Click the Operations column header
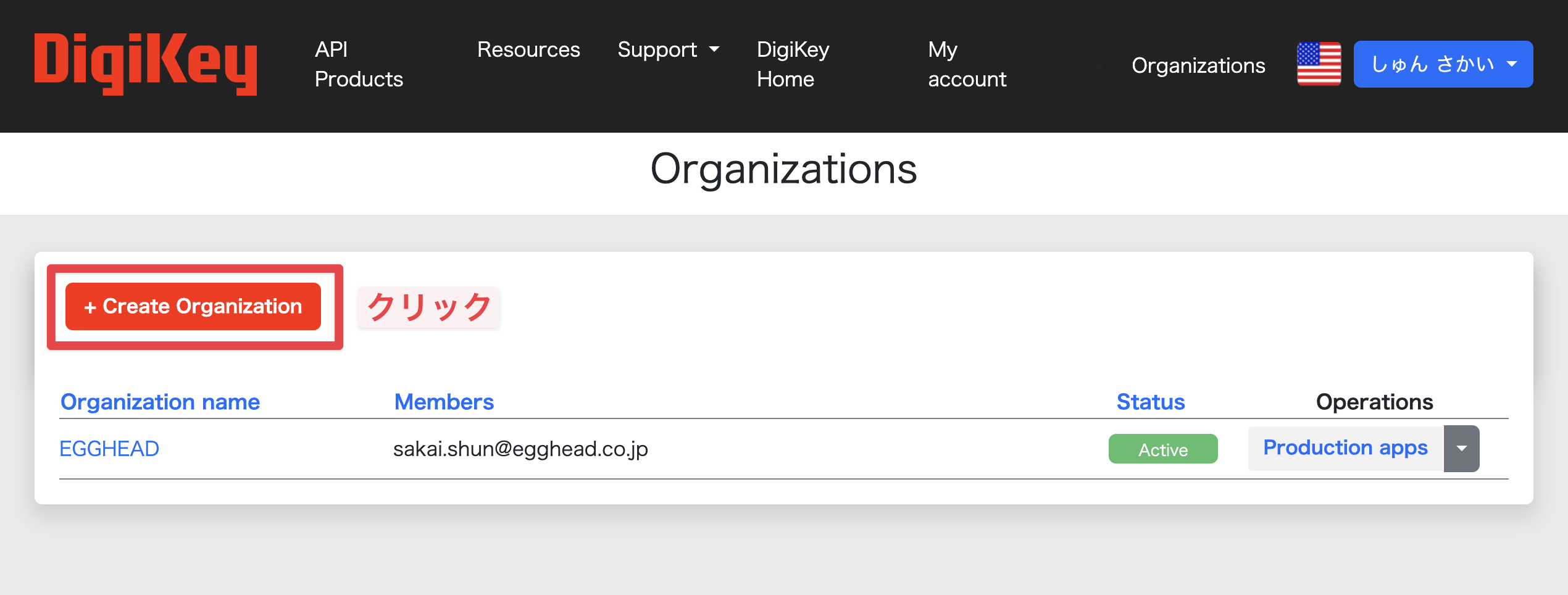Screen dimensions: 1568x595 (1374, 402)
